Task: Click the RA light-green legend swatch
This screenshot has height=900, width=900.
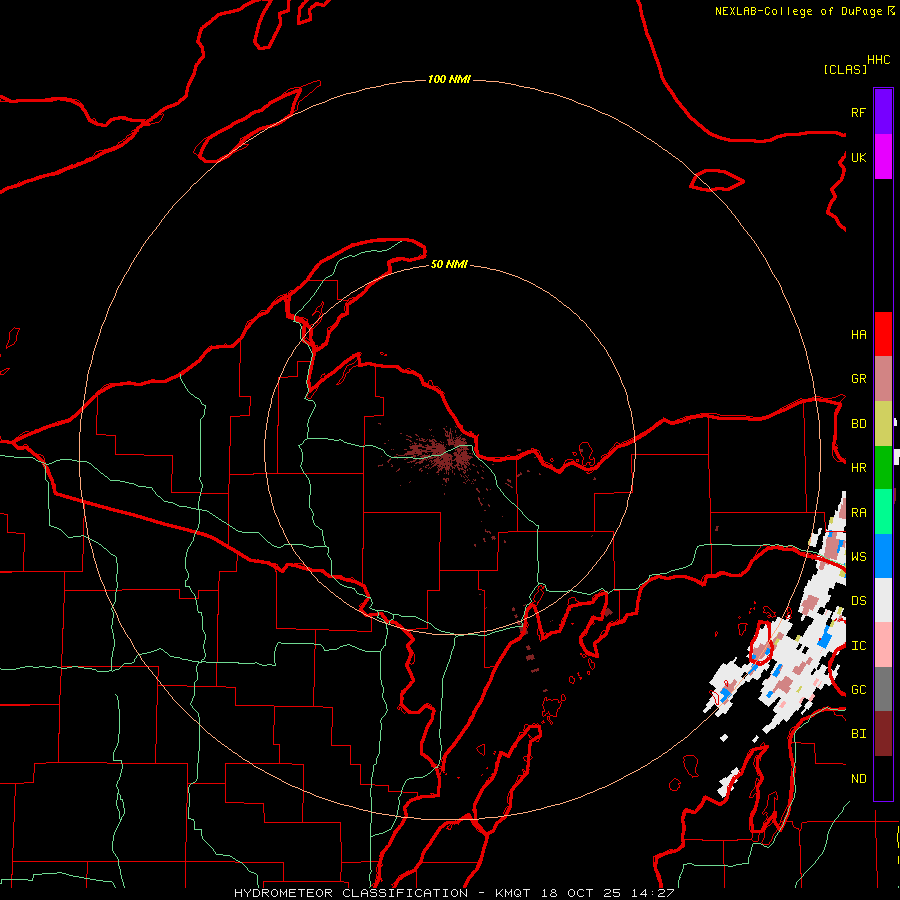Action: pos(883,512)
